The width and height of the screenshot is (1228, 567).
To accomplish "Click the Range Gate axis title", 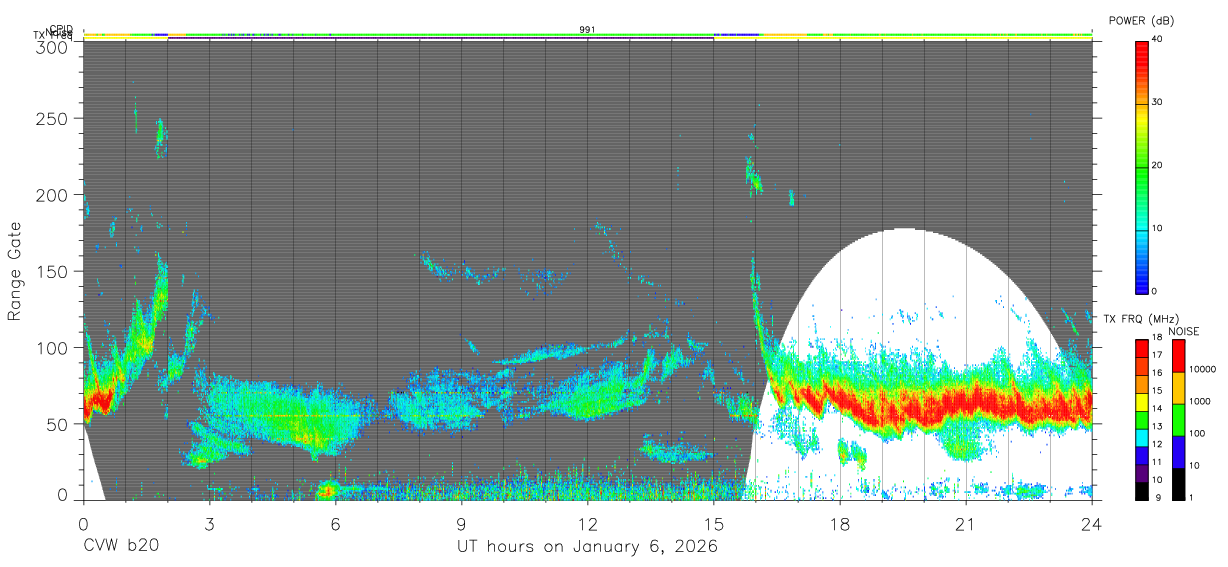I will [x=16, y=271].
